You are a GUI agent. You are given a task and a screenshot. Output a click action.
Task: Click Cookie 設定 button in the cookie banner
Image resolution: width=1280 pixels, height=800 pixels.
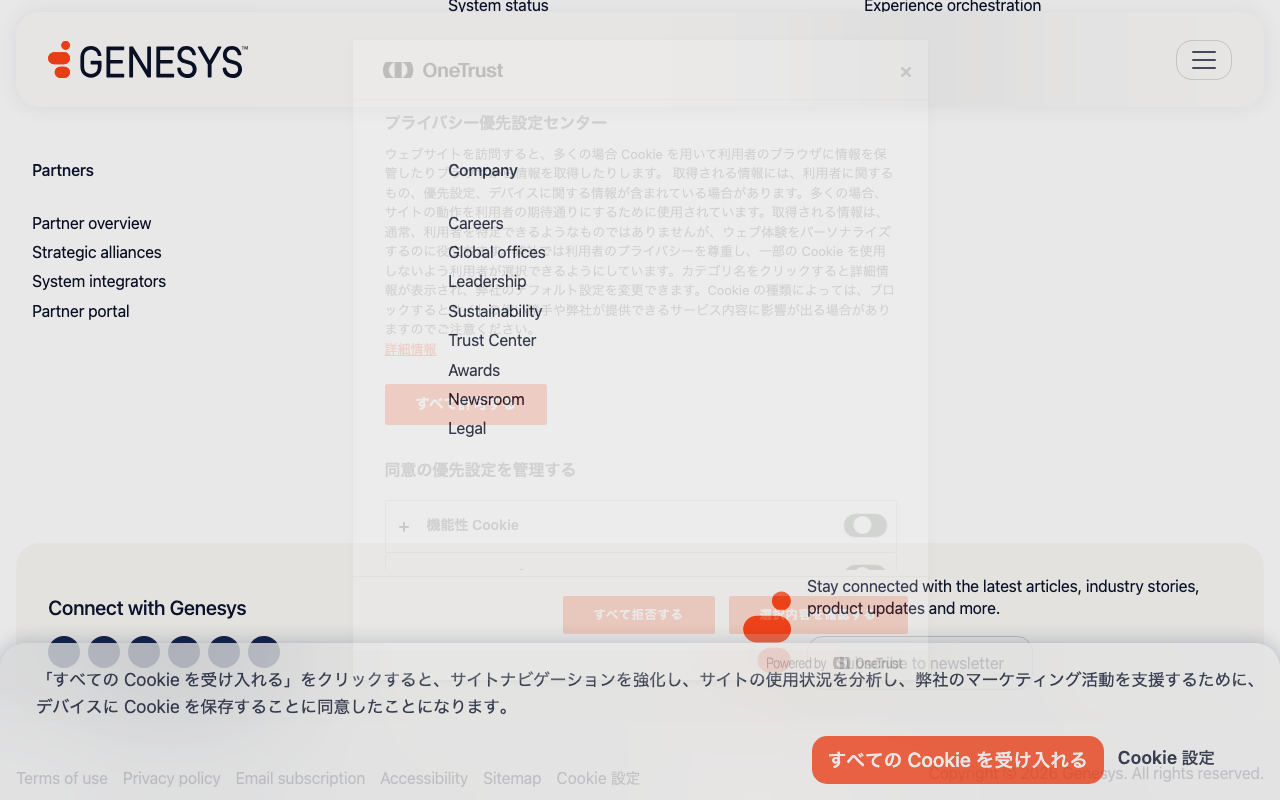pyautogui.click(x=1166, y=758)
